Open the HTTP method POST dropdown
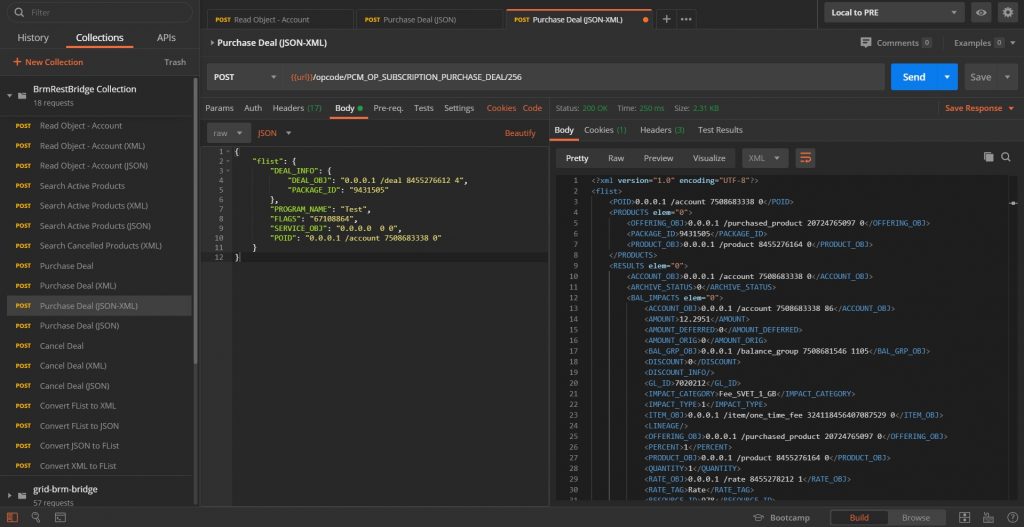 pos(246,77)
